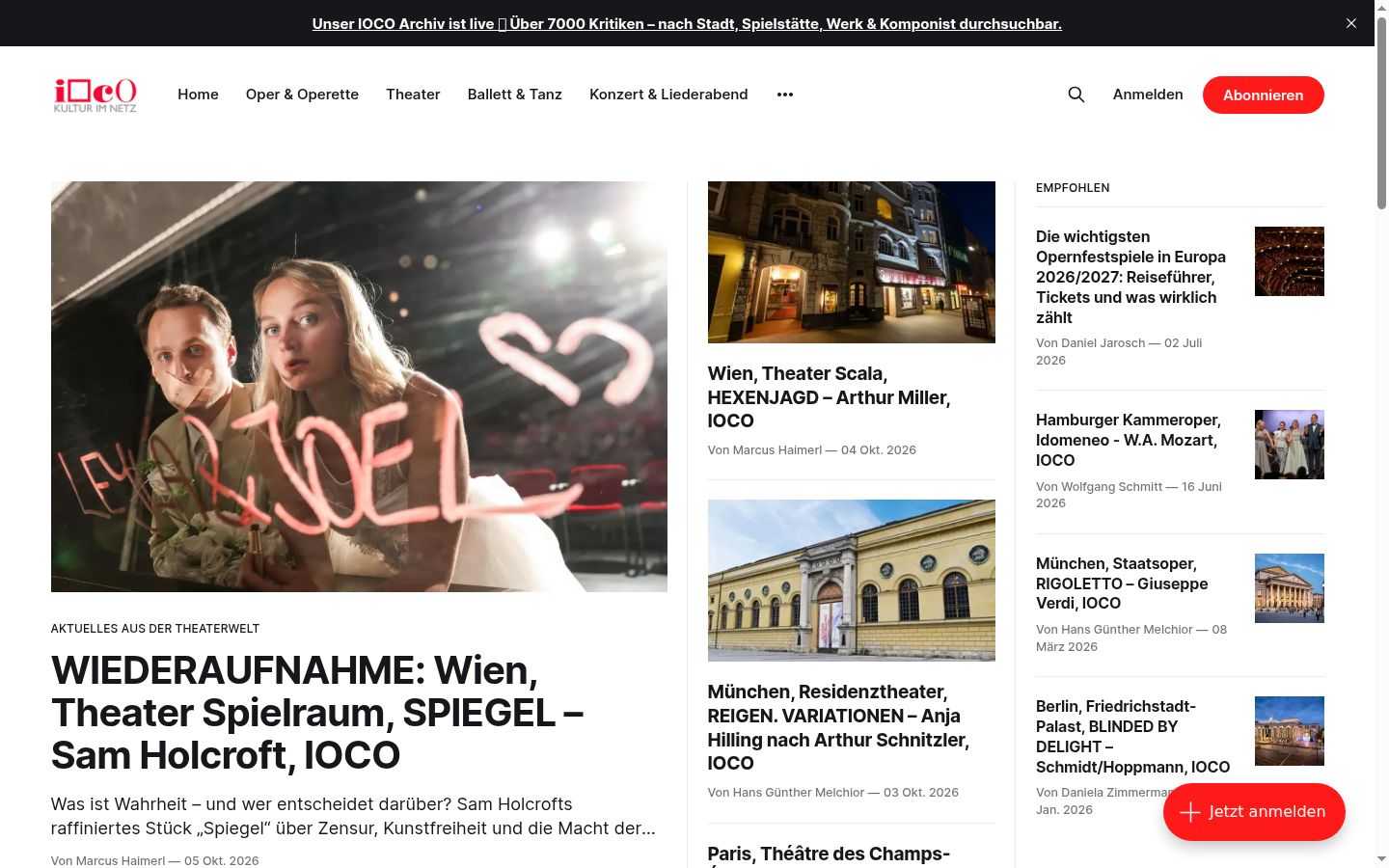
Task: Click the EMPFOHLEN sidebar heading
Action: [x=1073, y=188]
